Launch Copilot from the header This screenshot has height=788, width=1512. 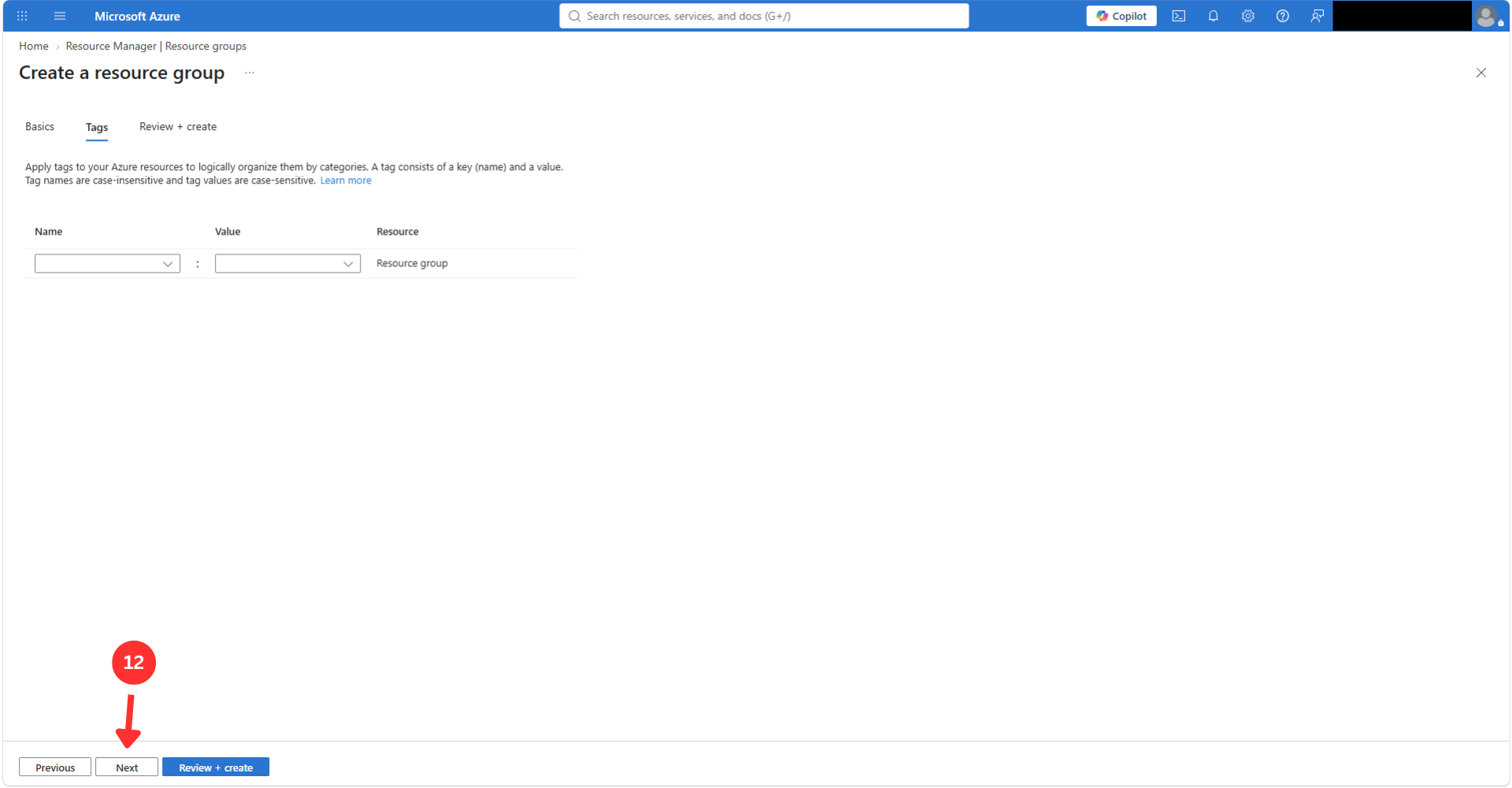[x=1121, y=16]
